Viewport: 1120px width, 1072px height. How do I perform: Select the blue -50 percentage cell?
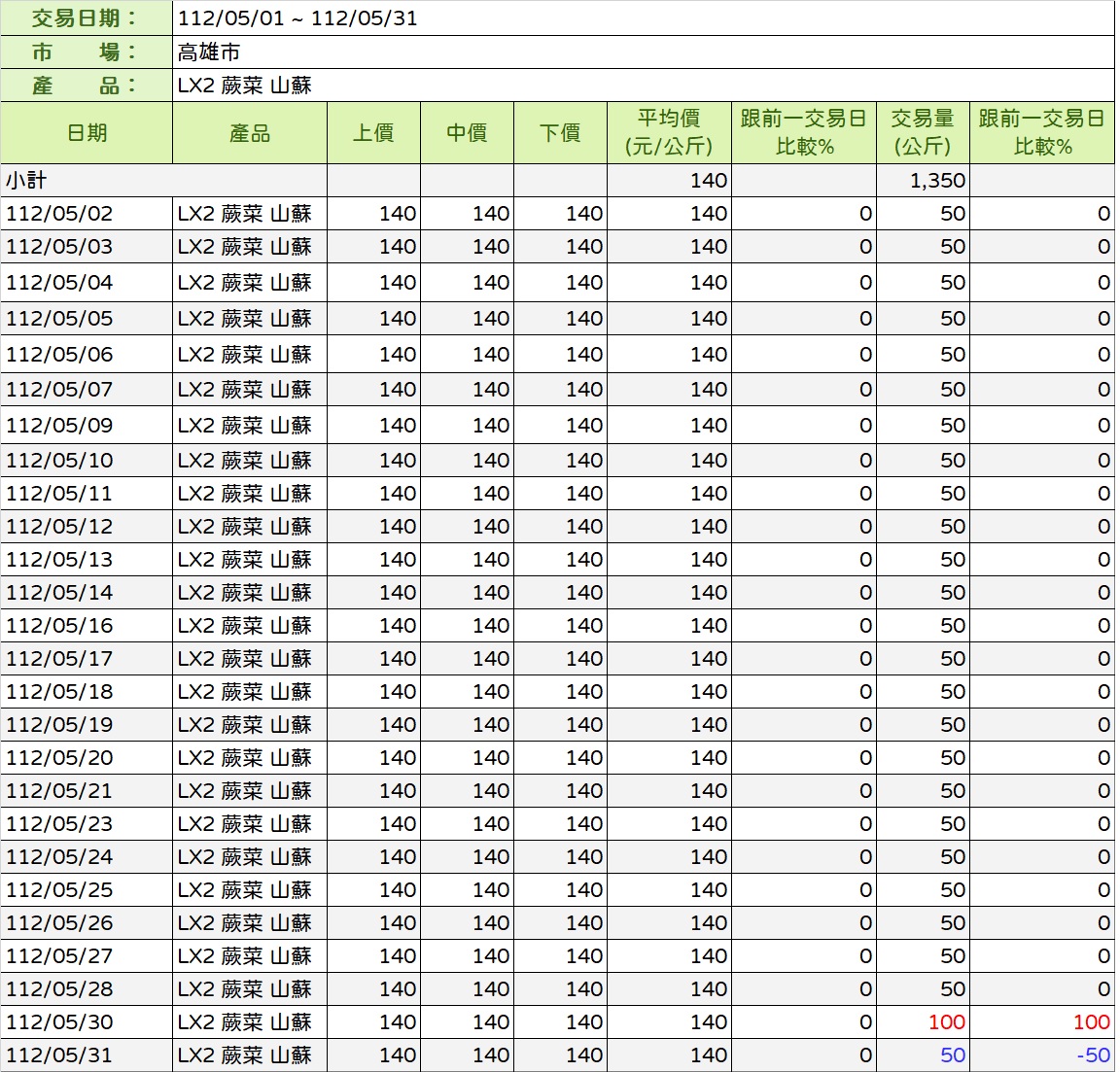(x=1093, y=1055)
